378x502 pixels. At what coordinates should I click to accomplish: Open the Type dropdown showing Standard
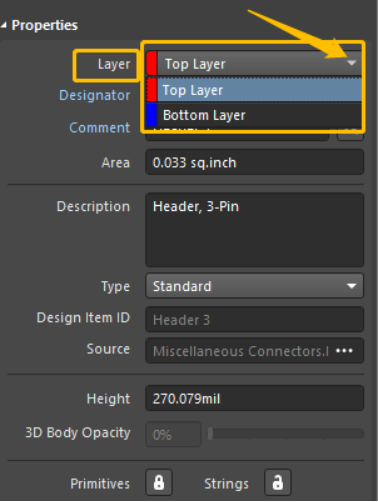coord(254,286)
